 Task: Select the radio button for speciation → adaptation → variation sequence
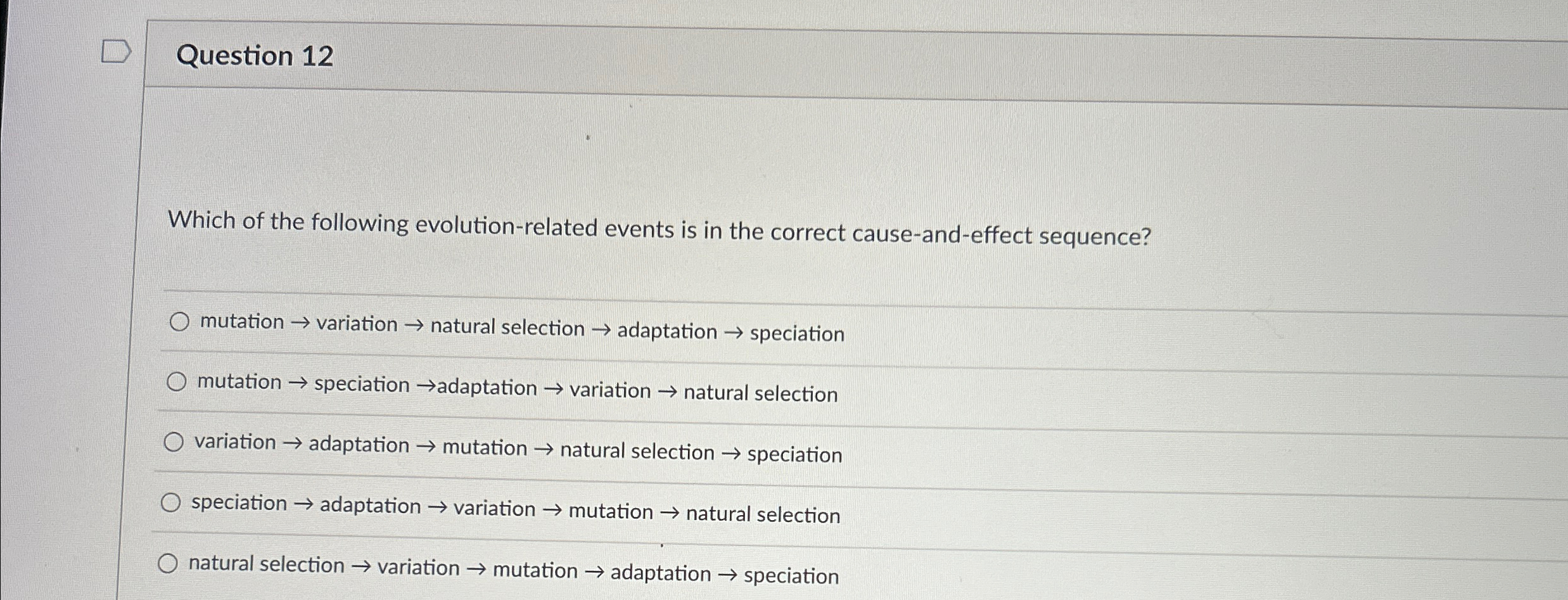[171, 502]
